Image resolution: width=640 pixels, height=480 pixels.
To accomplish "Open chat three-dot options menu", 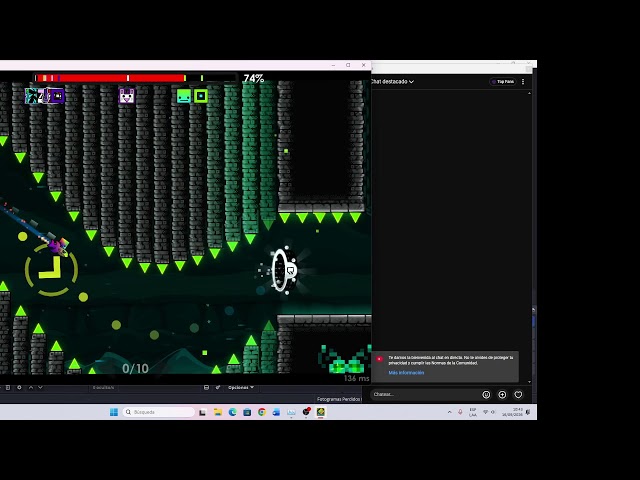I will click(523, 82).
